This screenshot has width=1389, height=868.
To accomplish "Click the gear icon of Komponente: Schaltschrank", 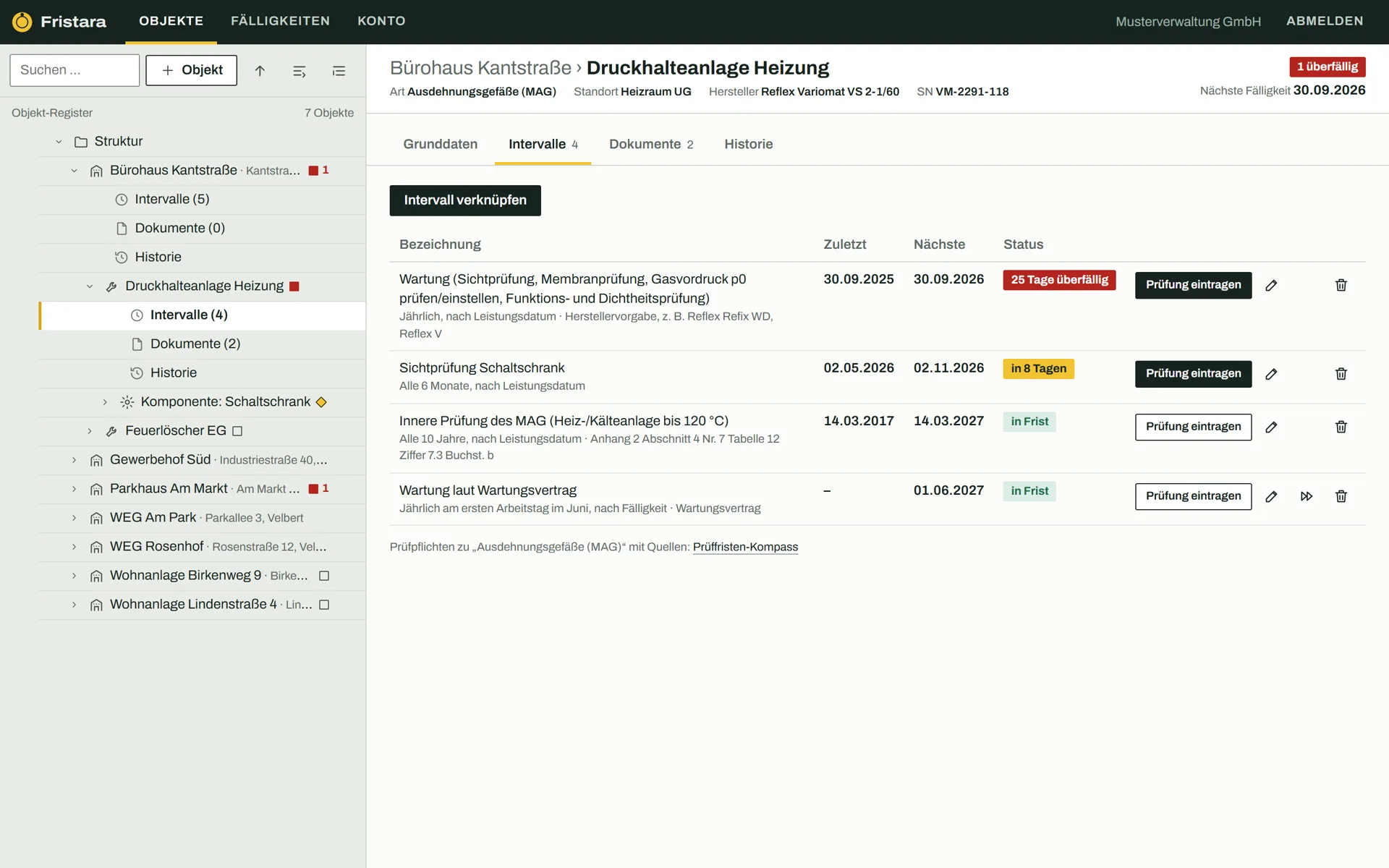I will [127, 402].
